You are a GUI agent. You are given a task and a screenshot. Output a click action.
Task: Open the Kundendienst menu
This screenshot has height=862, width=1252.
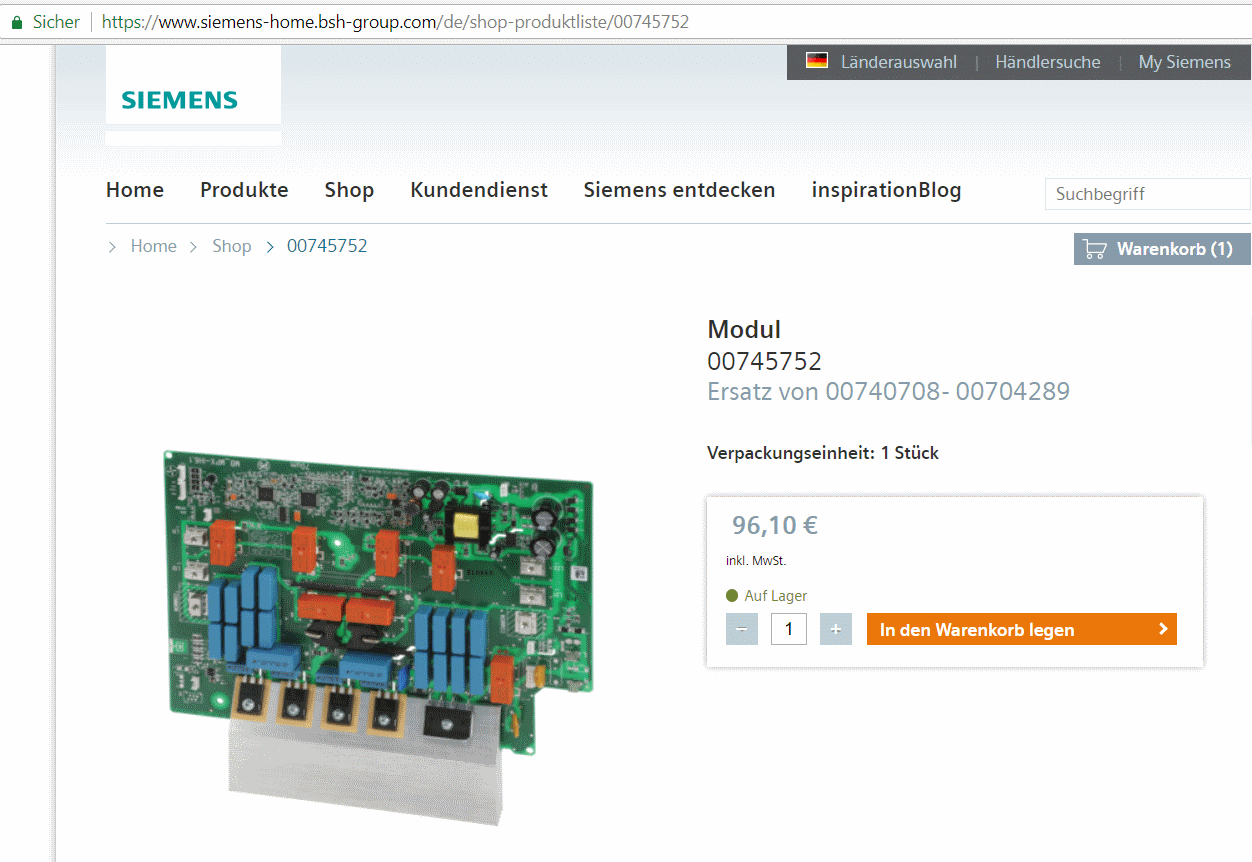479,190
